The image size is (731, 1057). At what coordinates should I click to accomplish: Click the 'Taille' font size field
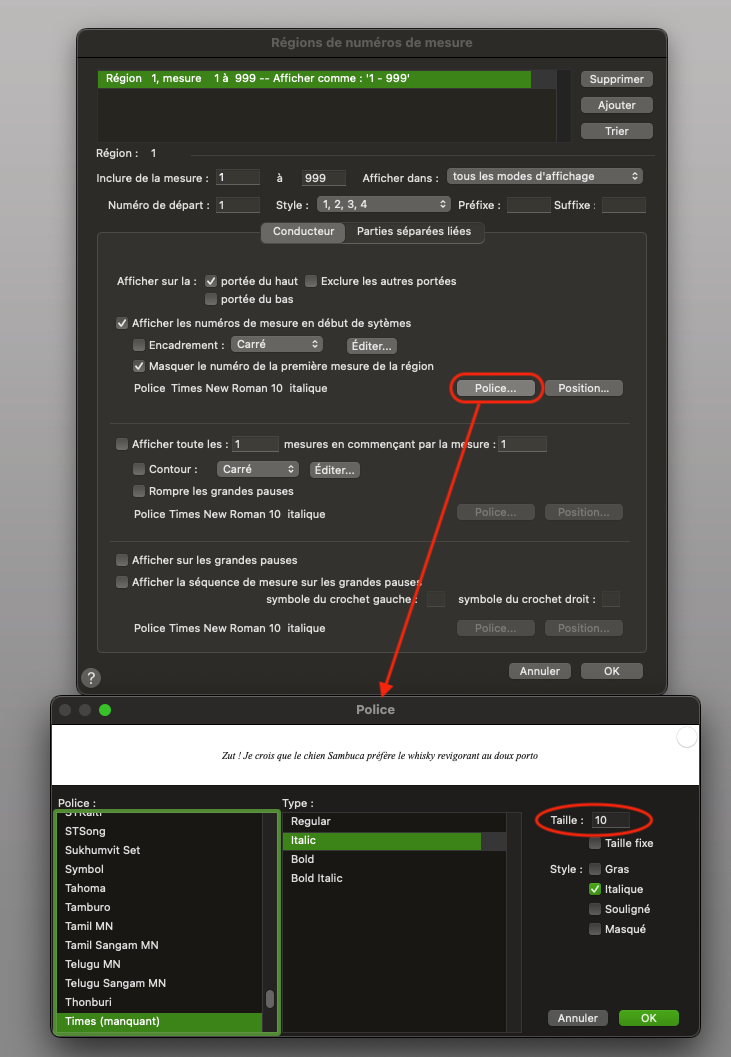[x=610, y=820]
